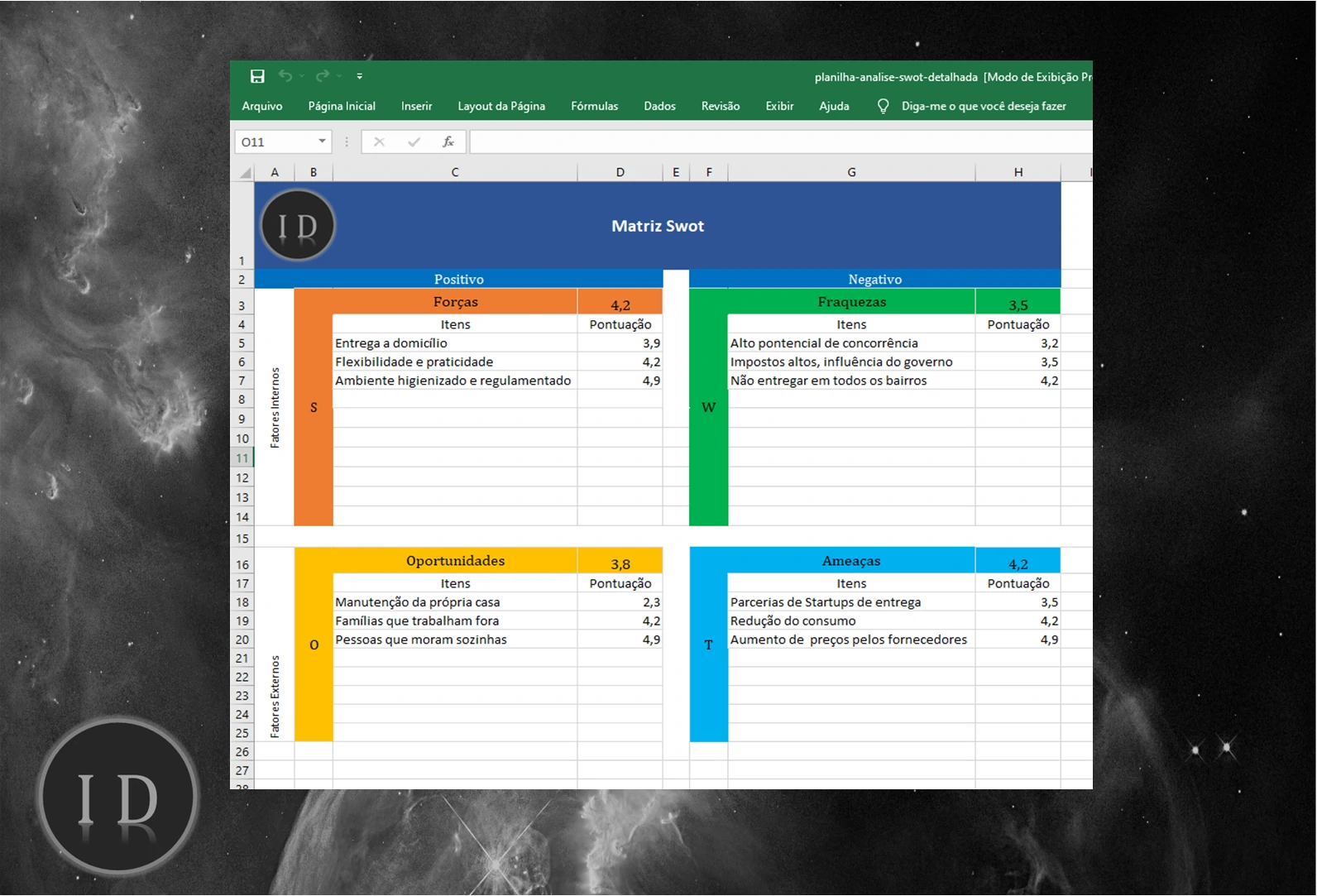Open the Layout da Página tab

501,106
